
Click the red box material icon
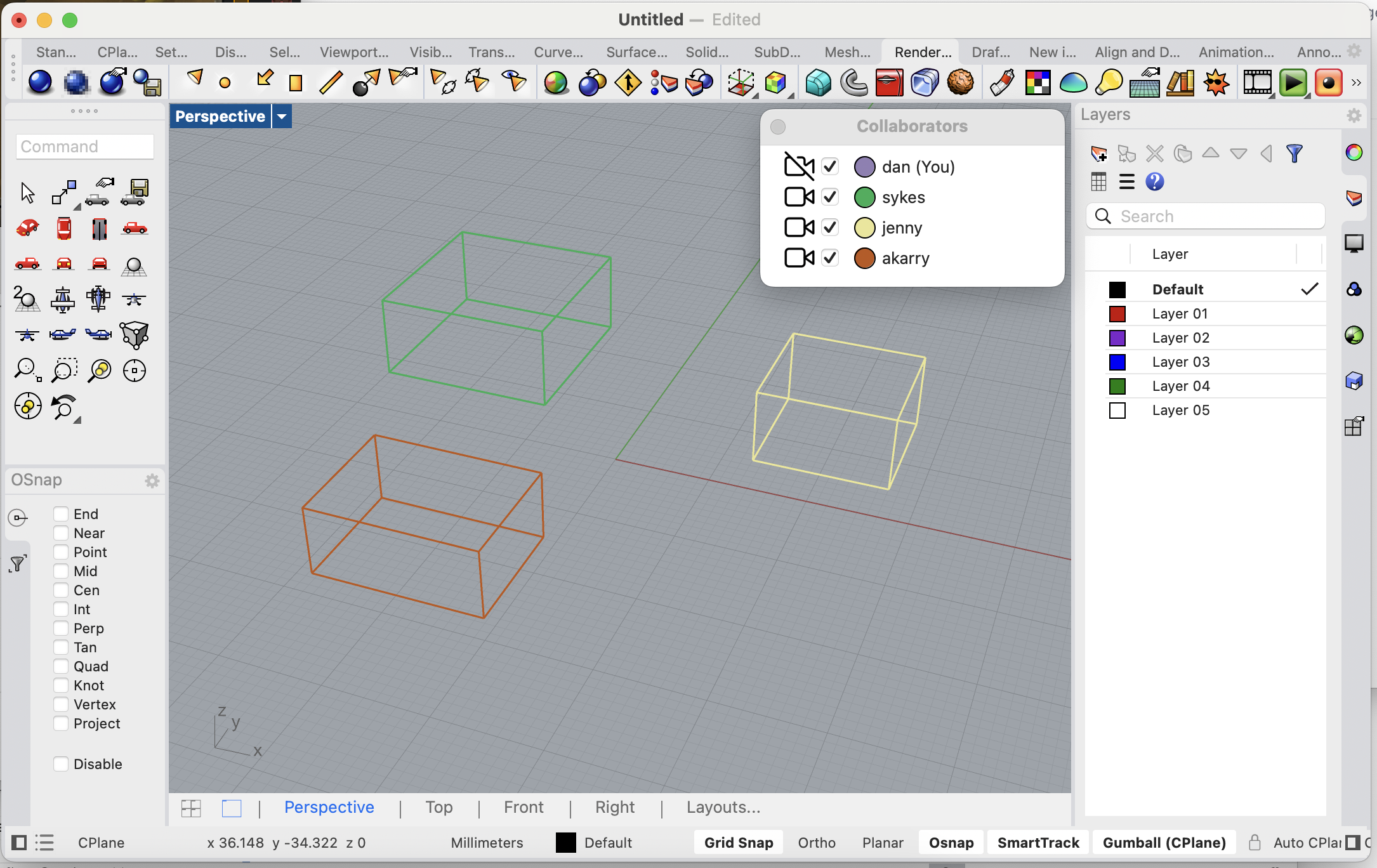tap(889, 82)
